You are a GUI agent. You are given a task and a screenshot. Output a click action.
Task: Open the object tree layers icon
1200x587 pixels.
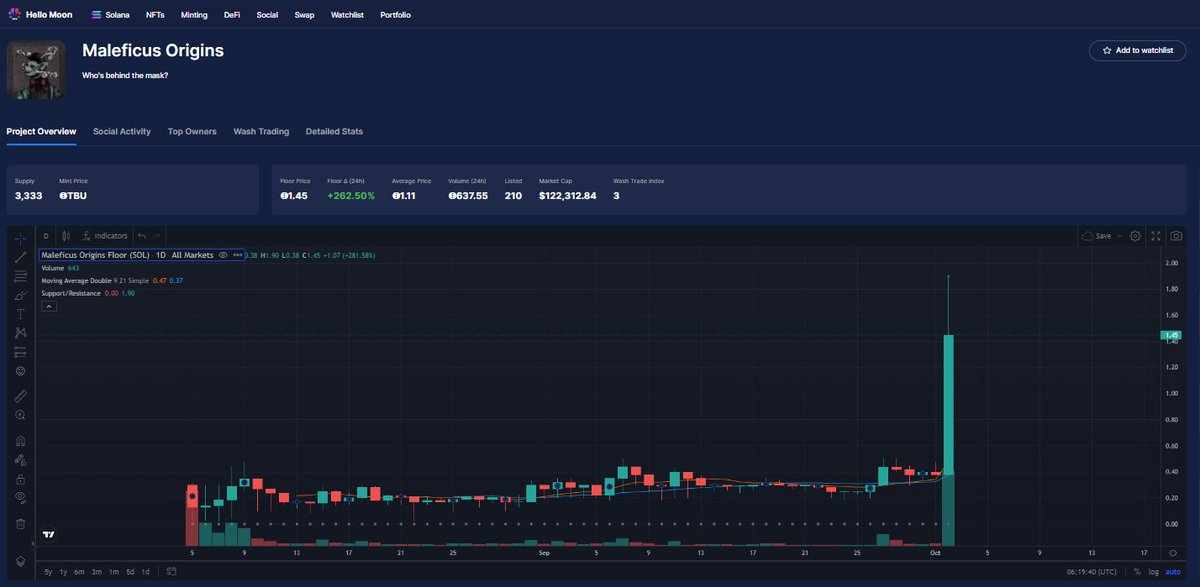pos(20,560)
